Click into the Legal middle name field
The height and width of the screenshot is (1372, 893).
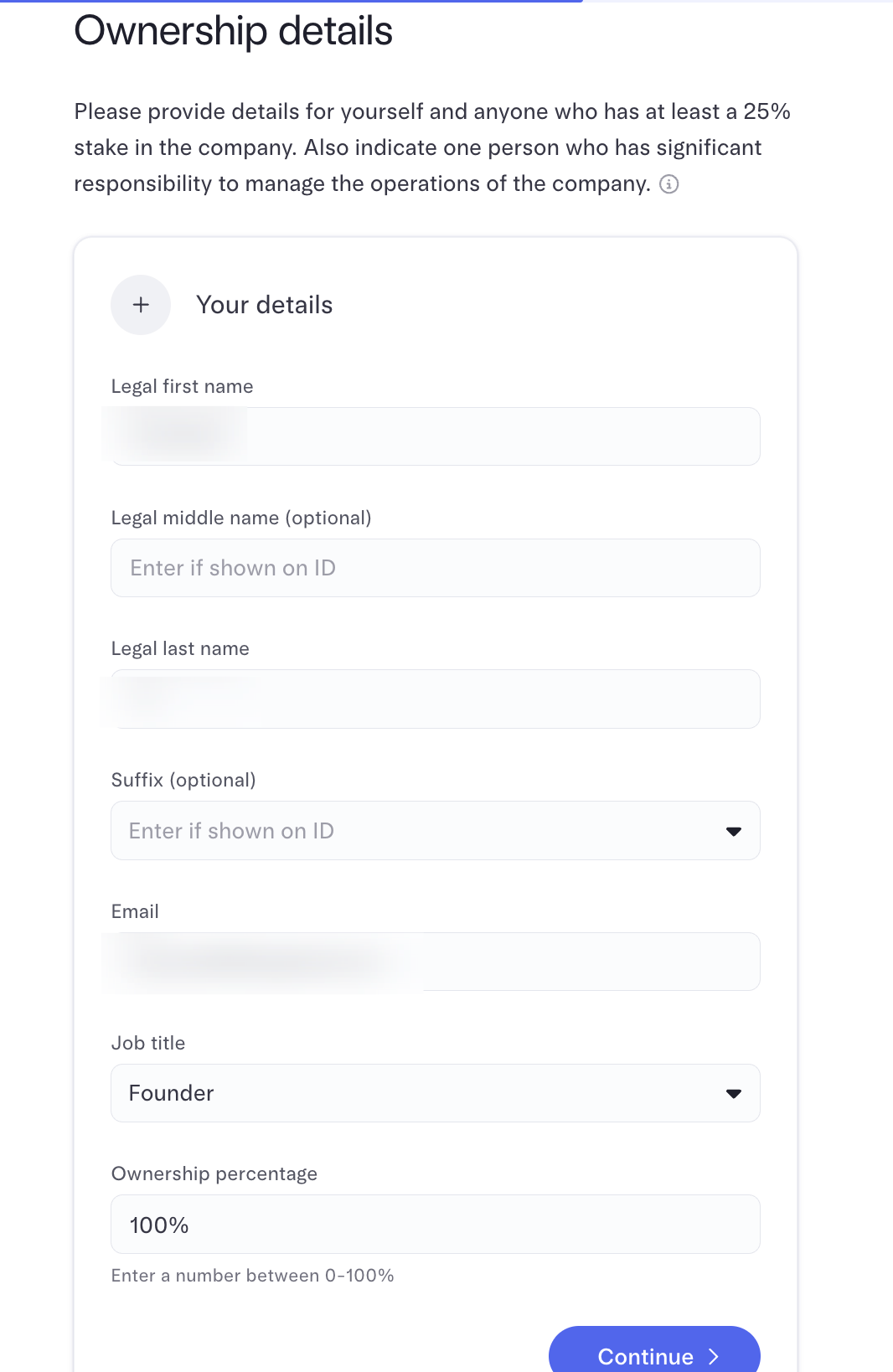point(436,568)
